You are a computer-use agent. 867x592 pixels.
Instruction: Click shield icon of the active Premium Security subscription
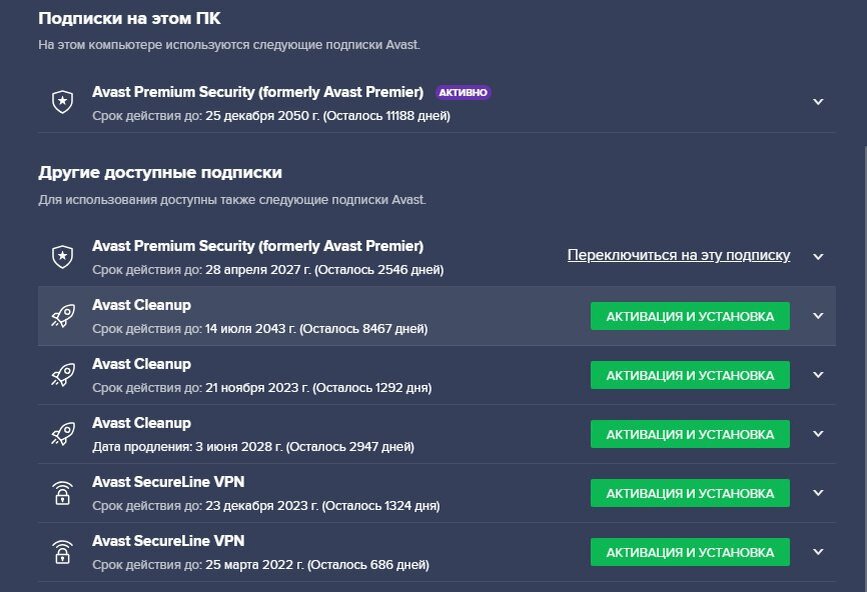[x=62, y=102]
